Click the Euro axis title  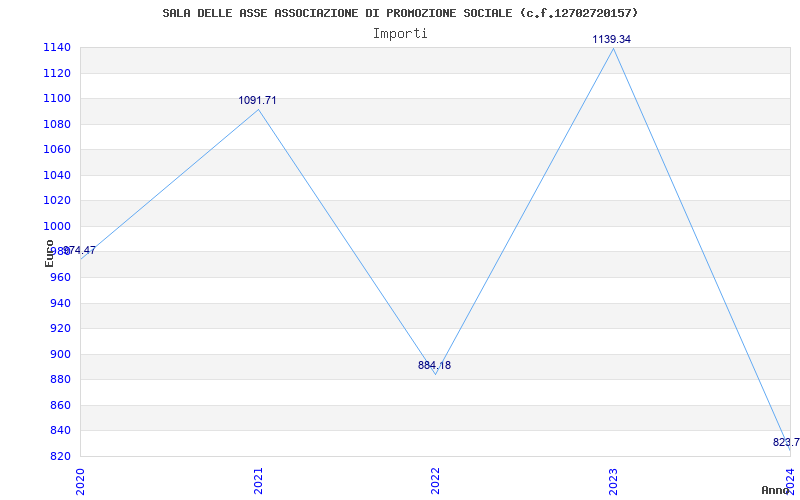point(49,253)
